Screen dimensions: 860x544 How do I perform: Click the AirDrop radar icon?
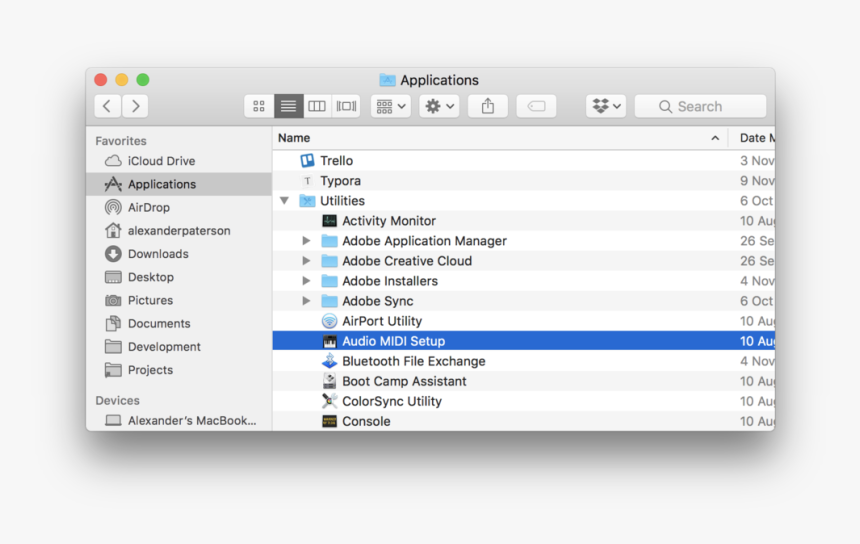113,207
